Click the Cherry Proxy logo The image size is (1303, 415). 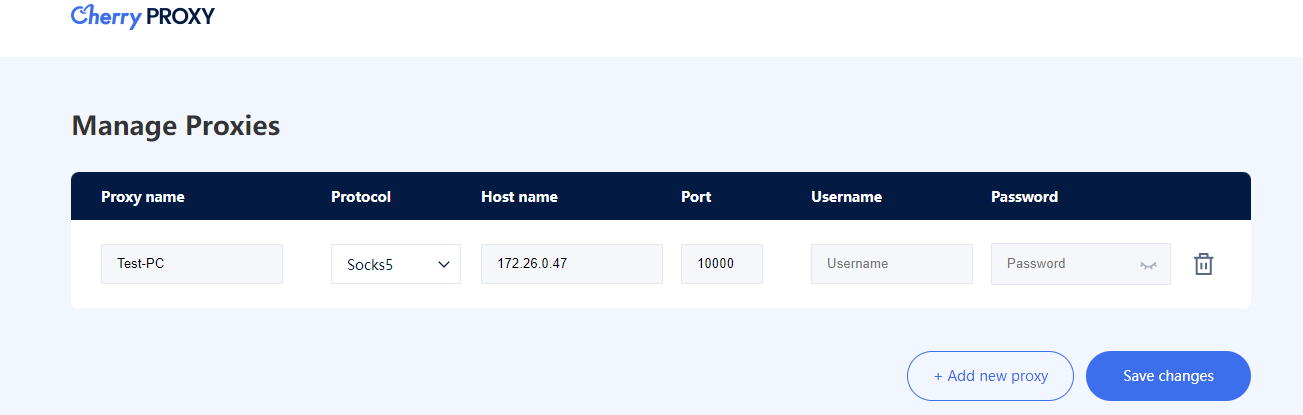(x=142, y=17)
